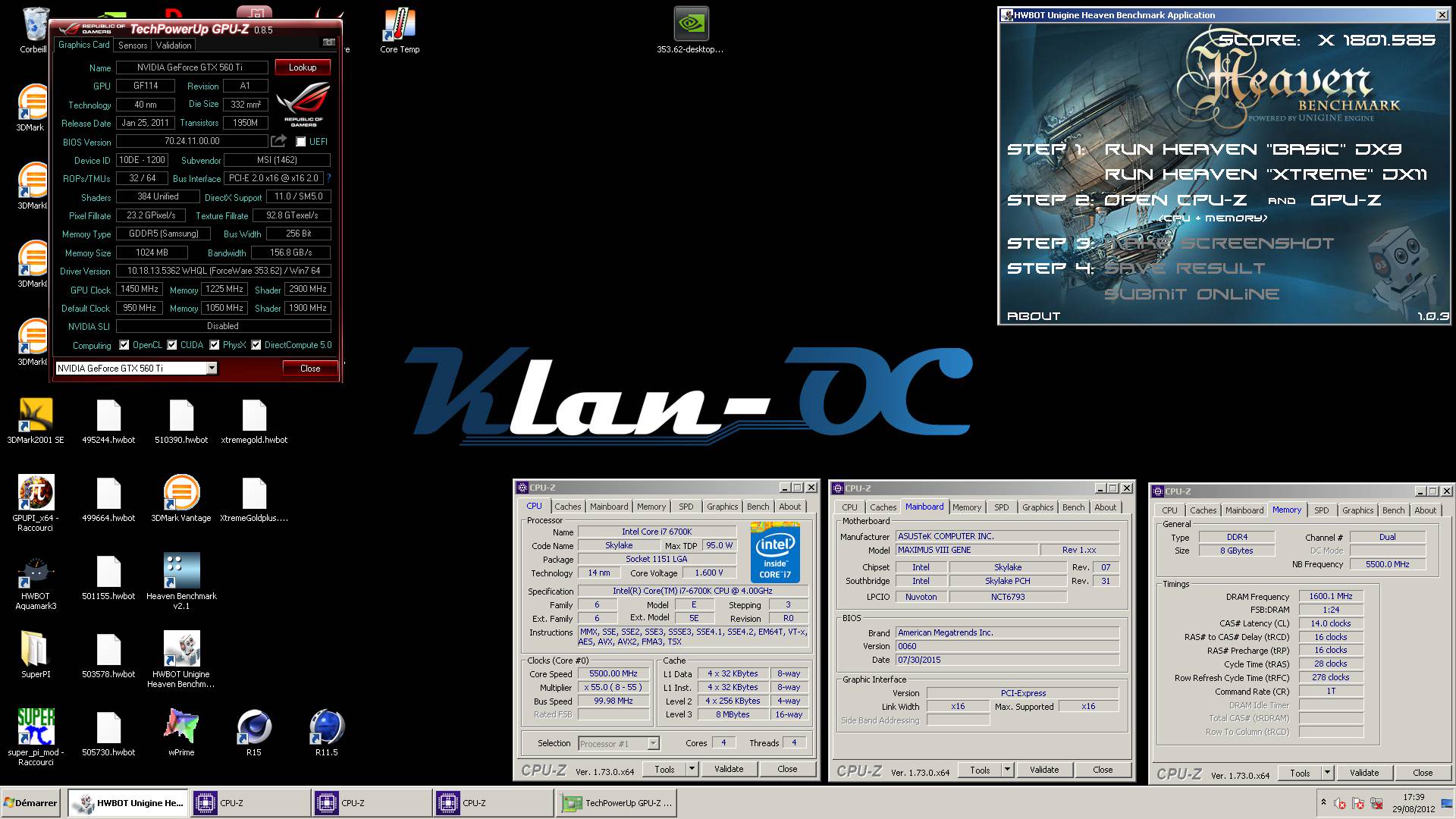Open the xtremegold.hwbot file
Viewport: 1456px width, 819px height.
[x=254, y=421]
